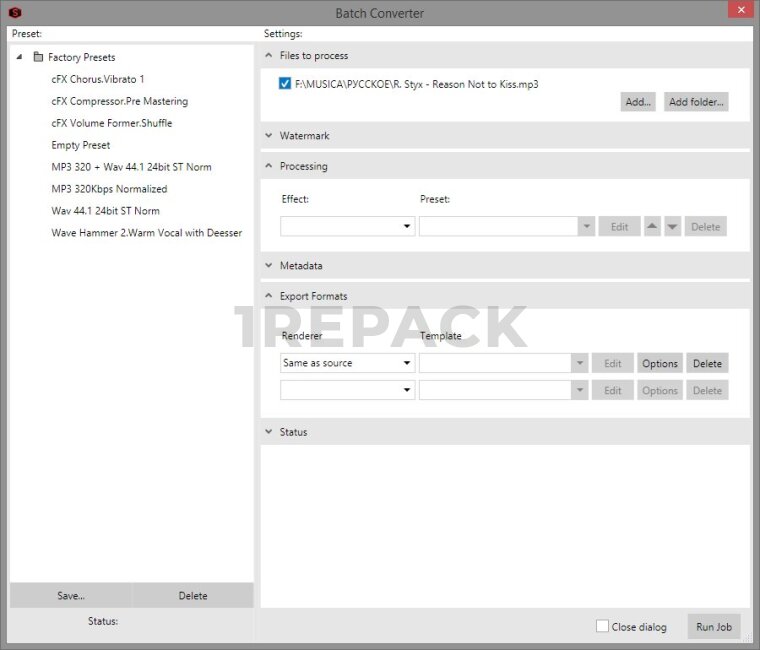Collapse the Export Formats section
Screen dimensions: 760x650
pos(269,296)
